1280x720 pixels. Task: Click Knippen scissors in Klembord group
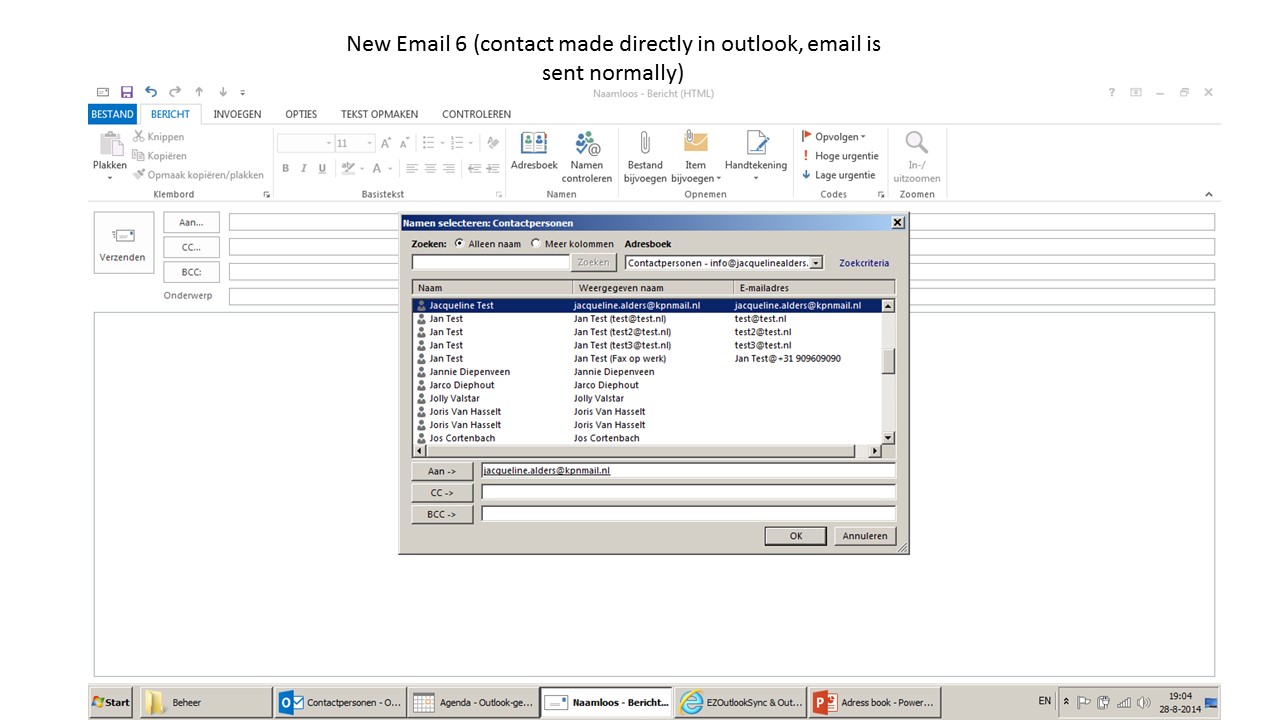[x=158, y=137]
